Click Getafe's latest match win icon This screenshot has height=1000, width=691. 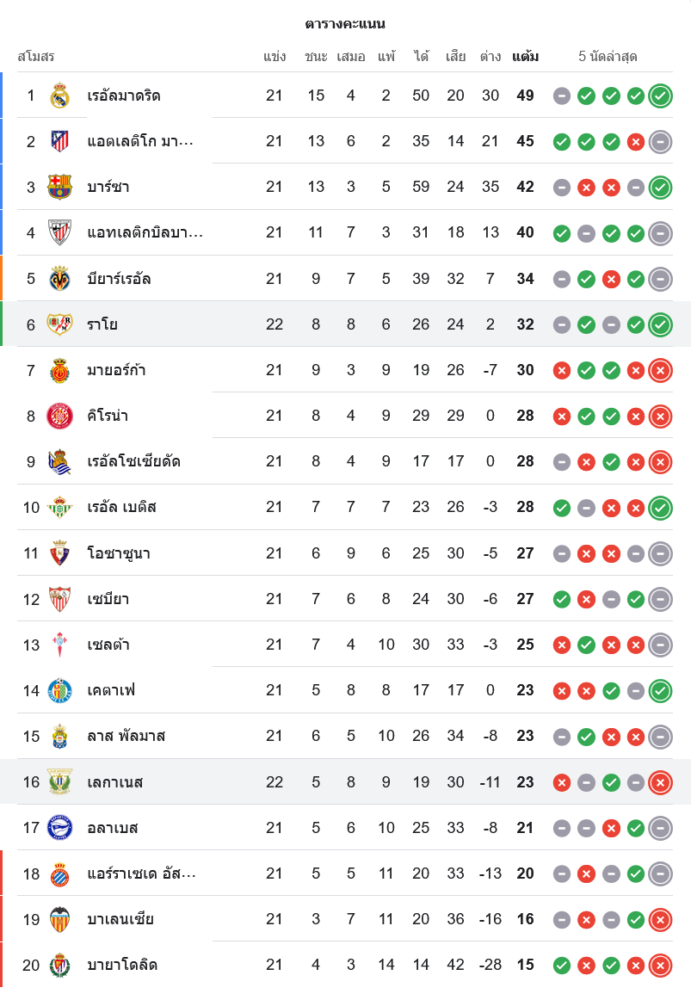(x=660, y=690)
